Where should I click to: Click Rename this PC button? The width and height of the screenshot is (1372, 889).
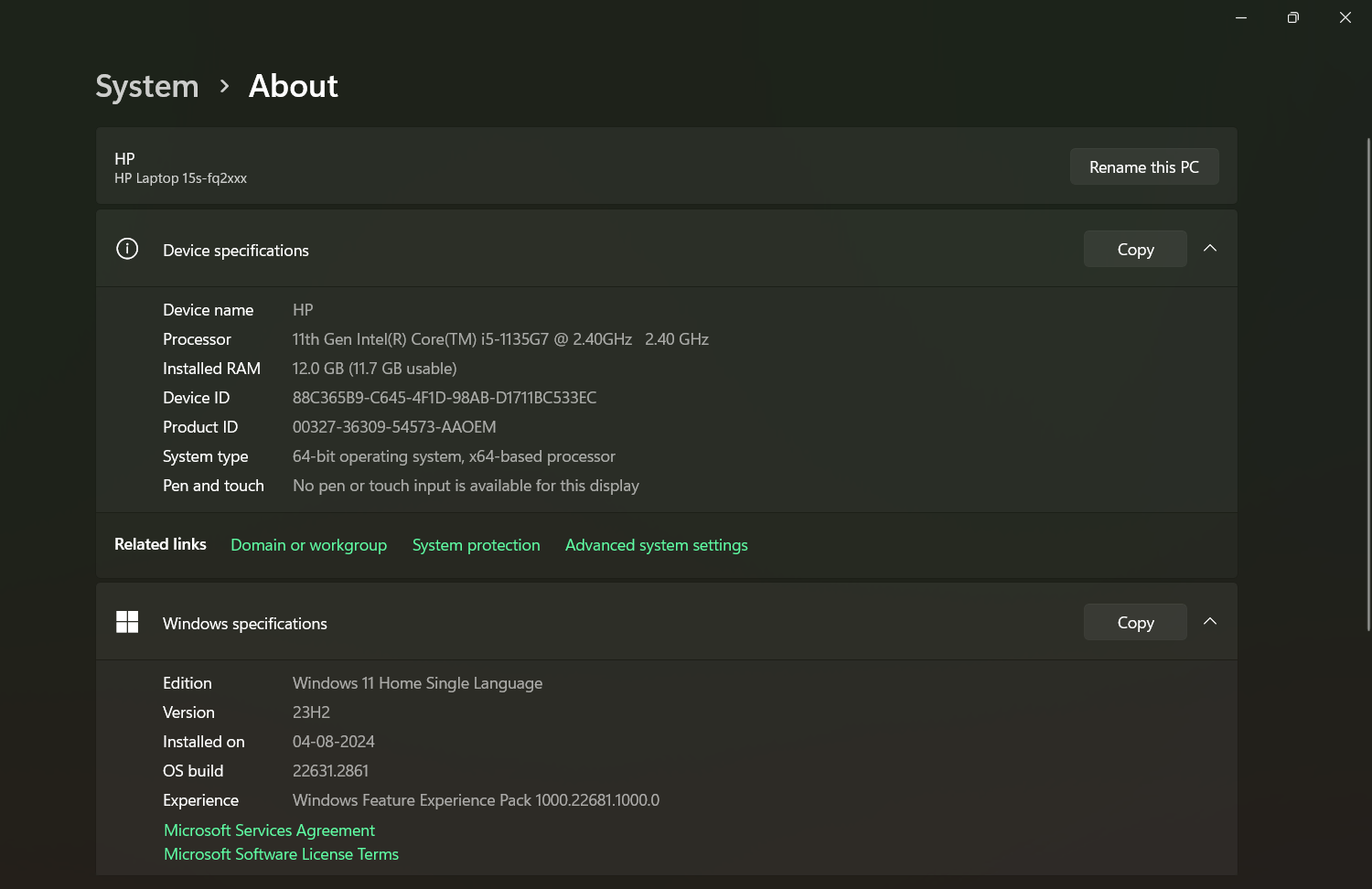pyautogui.click(x=1143, y=167)
